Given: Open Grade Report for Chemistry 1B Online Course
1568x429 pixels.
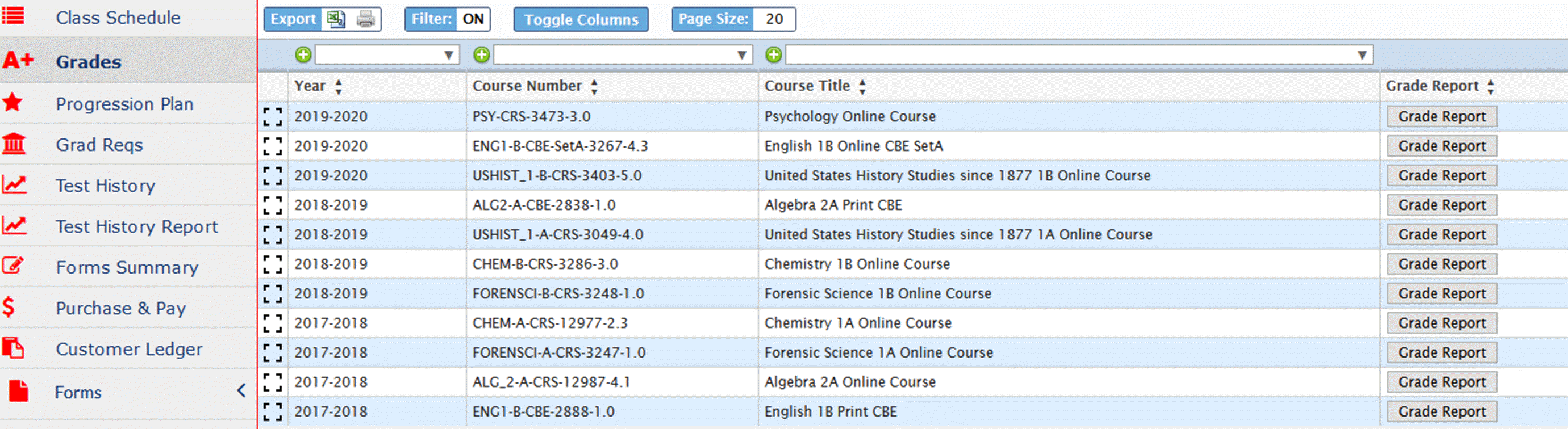Looking at the screenshot, I should [x=1442, y=264].
